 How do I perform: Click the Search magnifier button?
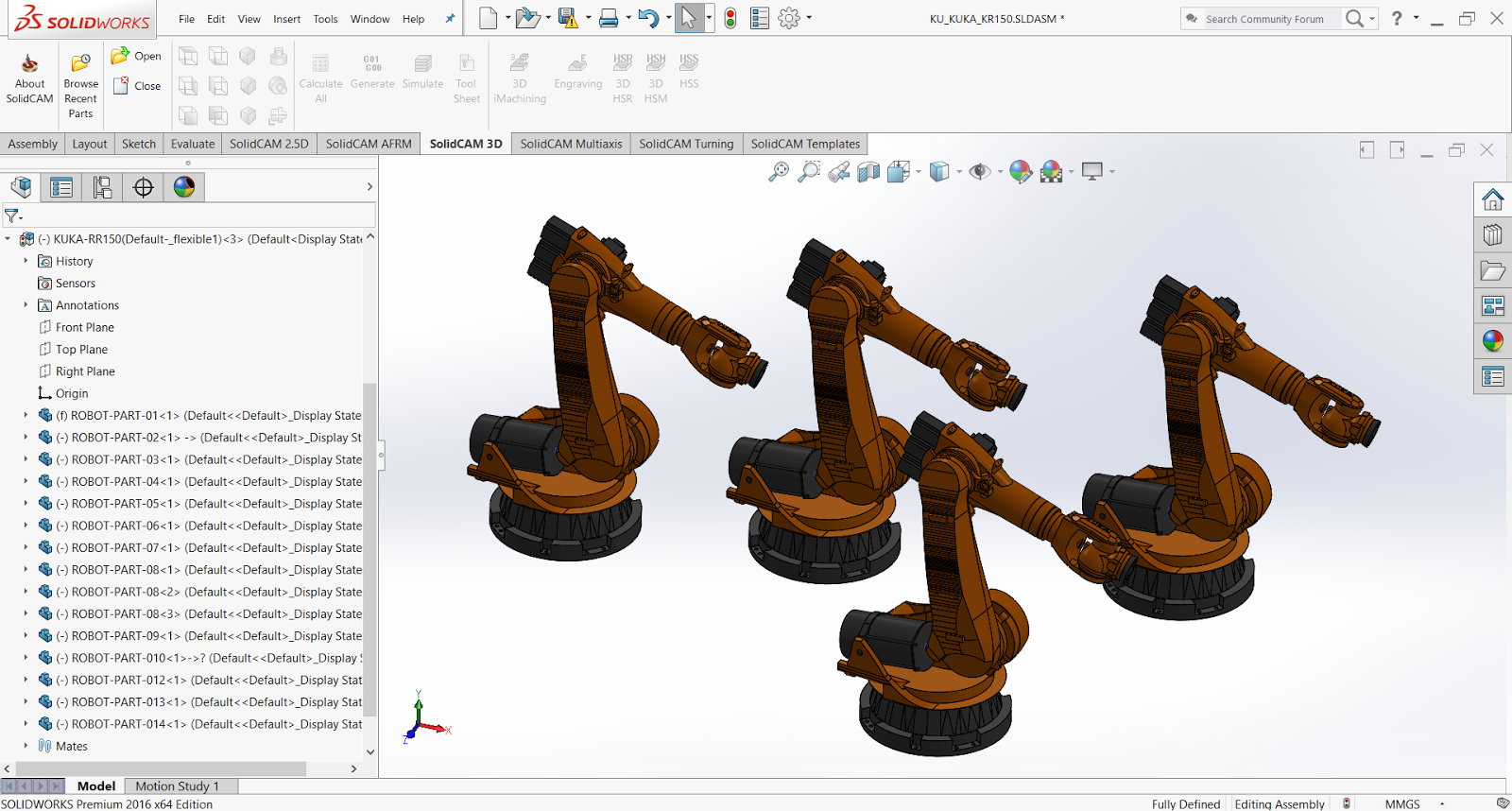point(1354,18)
